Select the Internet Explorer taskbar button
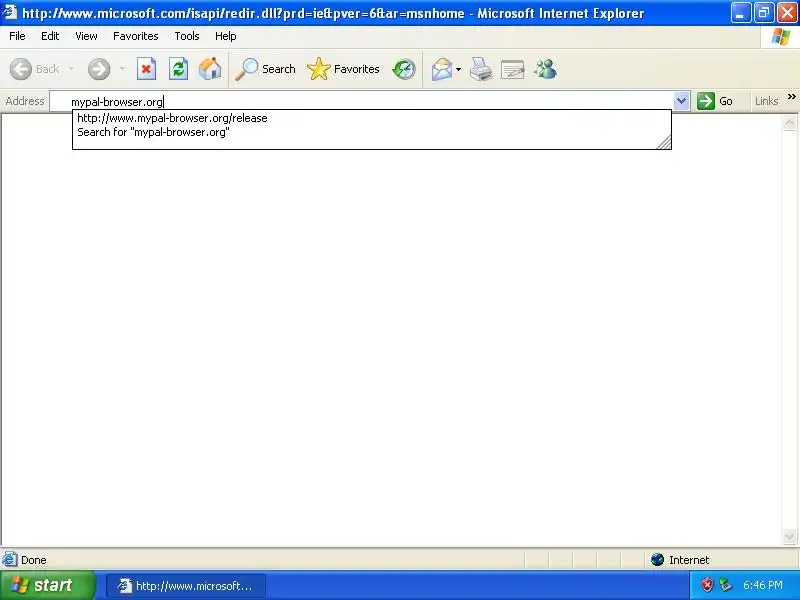The width and height of the screenshot is (800, 600). click(186, 586)
